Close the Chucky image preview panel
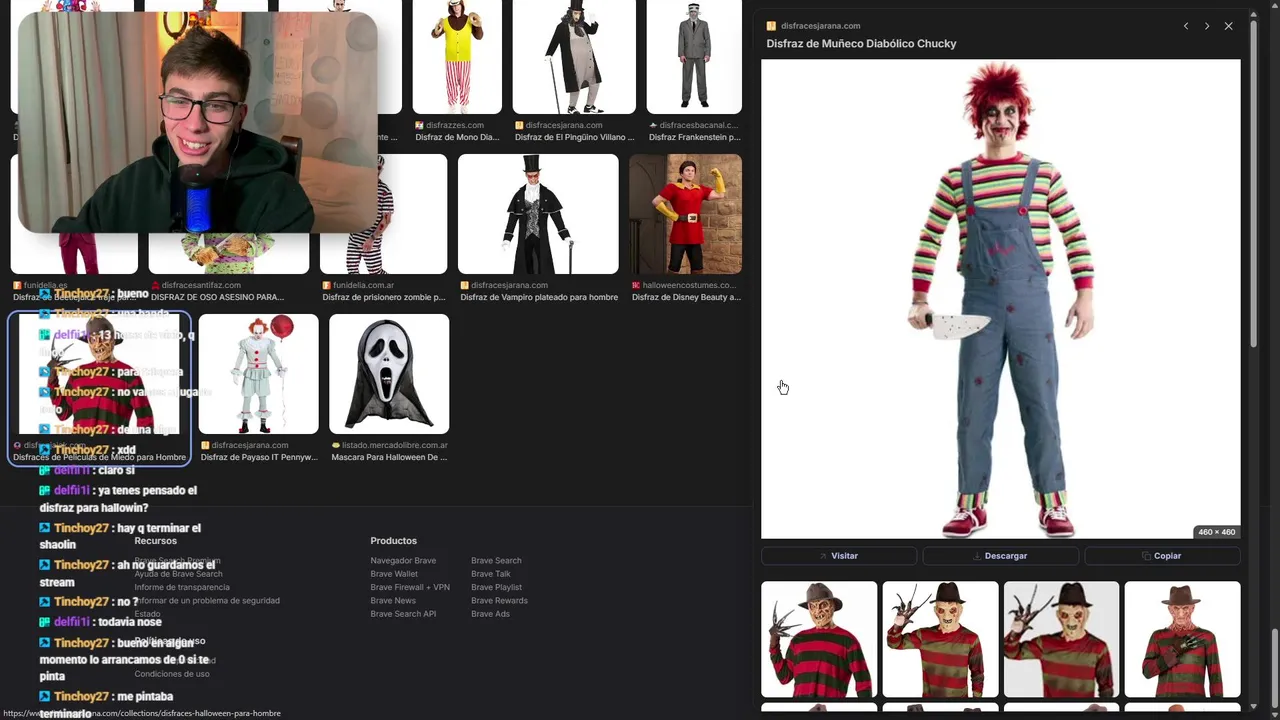The image size is (1280, 720). point(1229,26)
